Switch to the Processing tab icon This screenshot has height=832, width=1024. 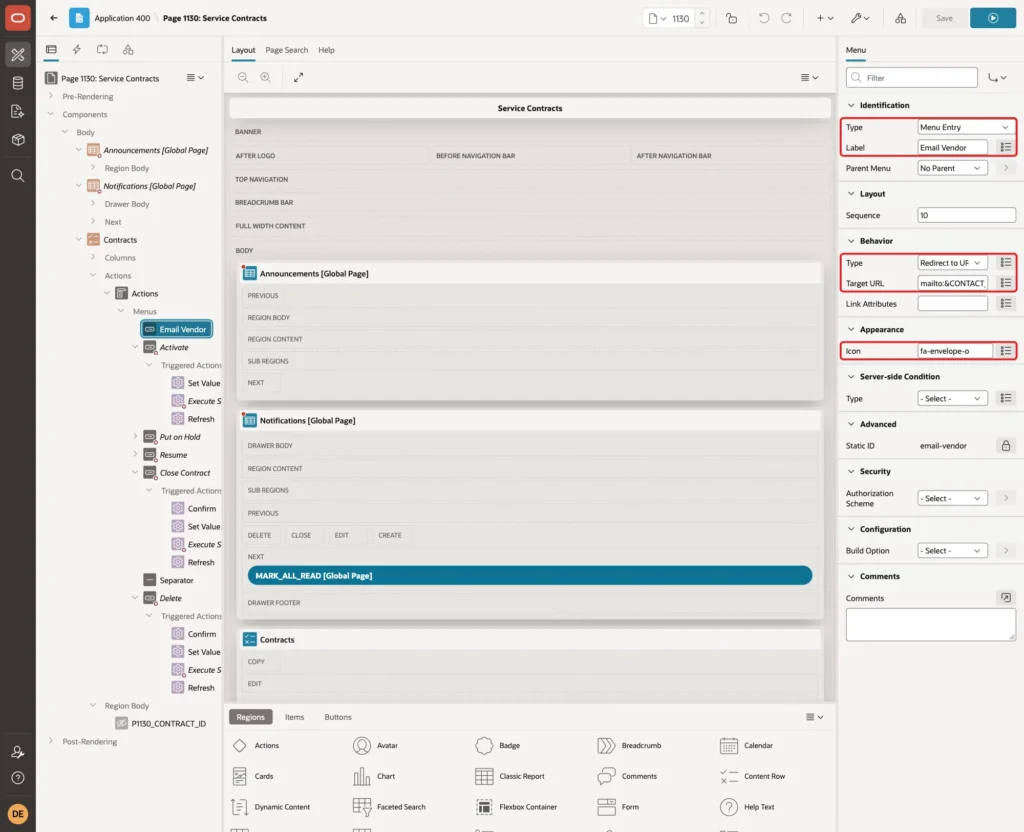[102, 50]
